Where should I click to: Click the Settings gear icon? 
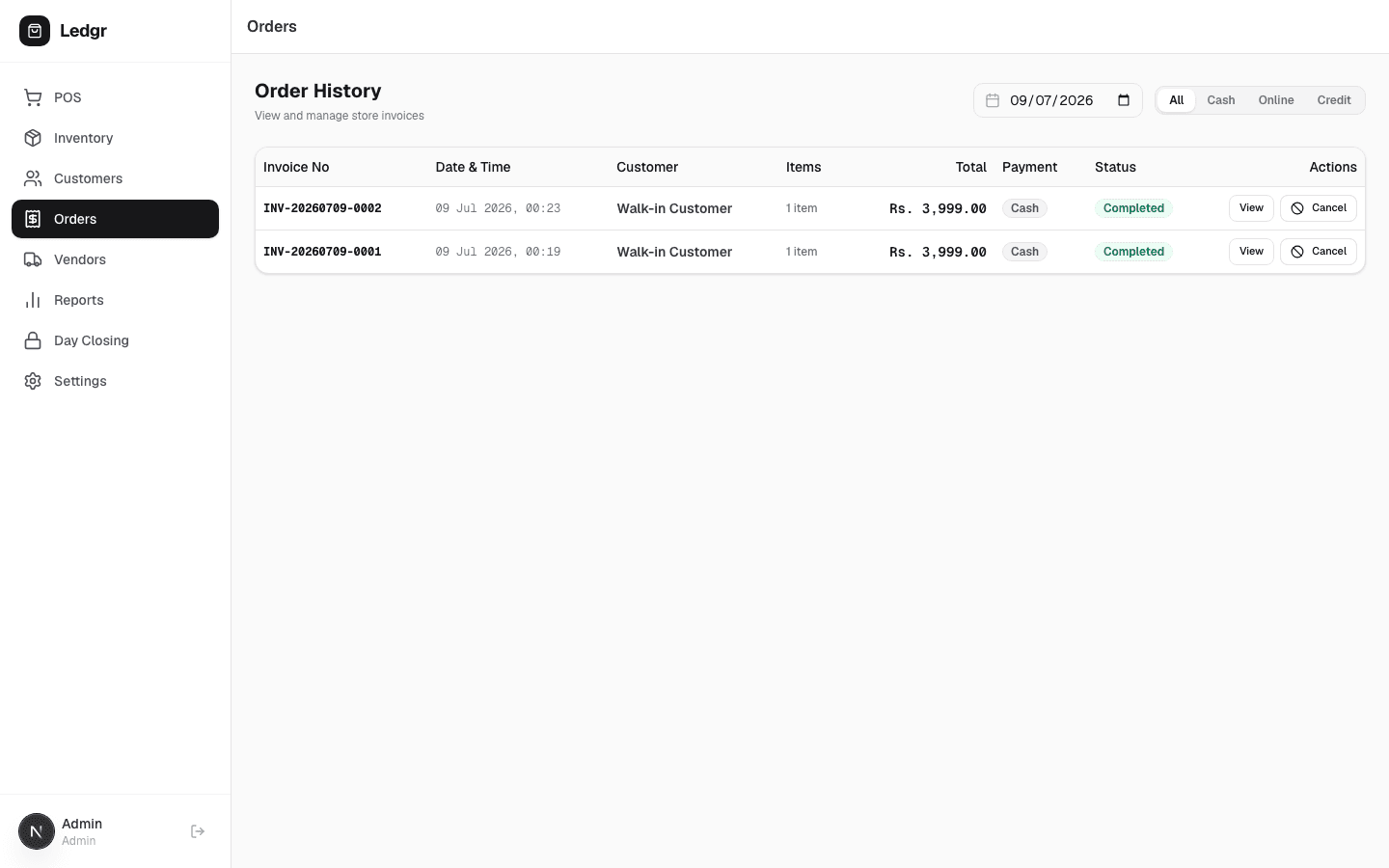pos(33,381)
